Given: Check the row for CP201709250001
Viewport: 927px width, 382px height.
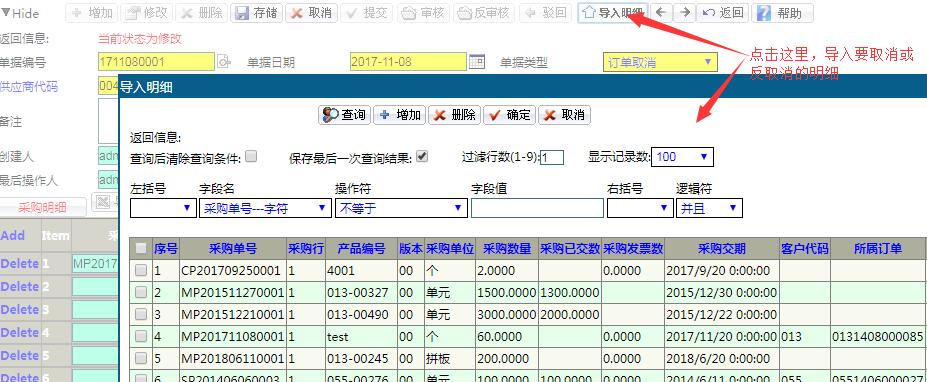Looking at the screenshot, I should (x=141, y=271).
